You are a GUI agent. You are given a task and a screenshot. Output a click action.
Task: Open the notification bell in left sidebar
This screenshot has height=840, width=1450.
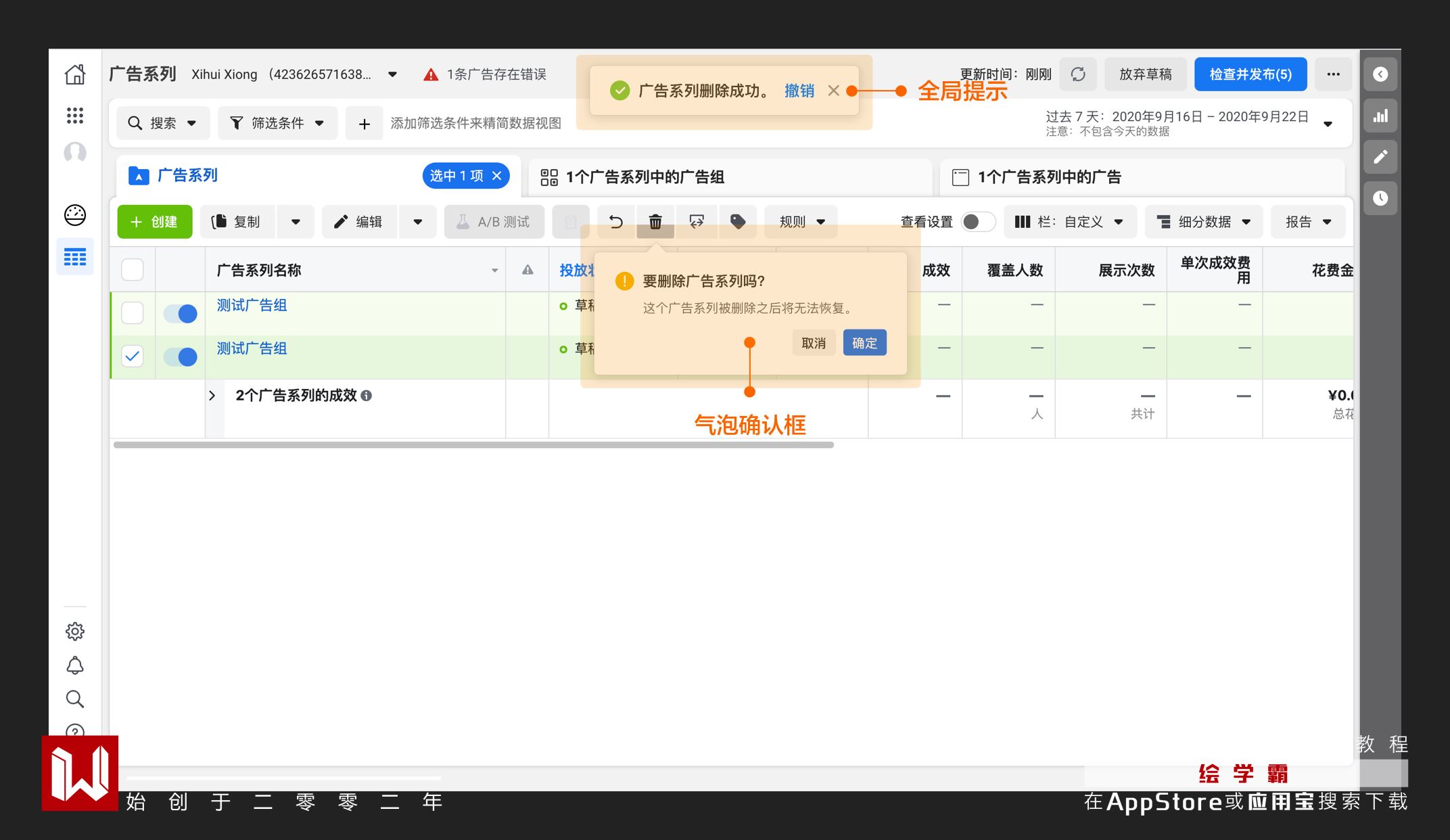pyautogui.click(x=75, y=666)
